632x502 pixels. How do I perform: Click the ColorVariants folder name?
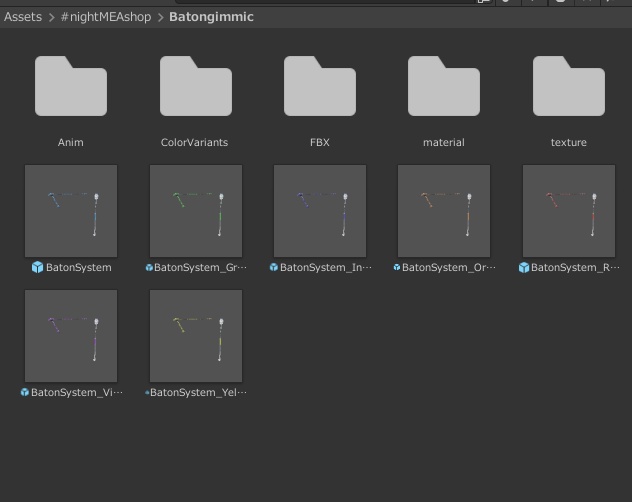pyautogui.click(x=194, y=142)
